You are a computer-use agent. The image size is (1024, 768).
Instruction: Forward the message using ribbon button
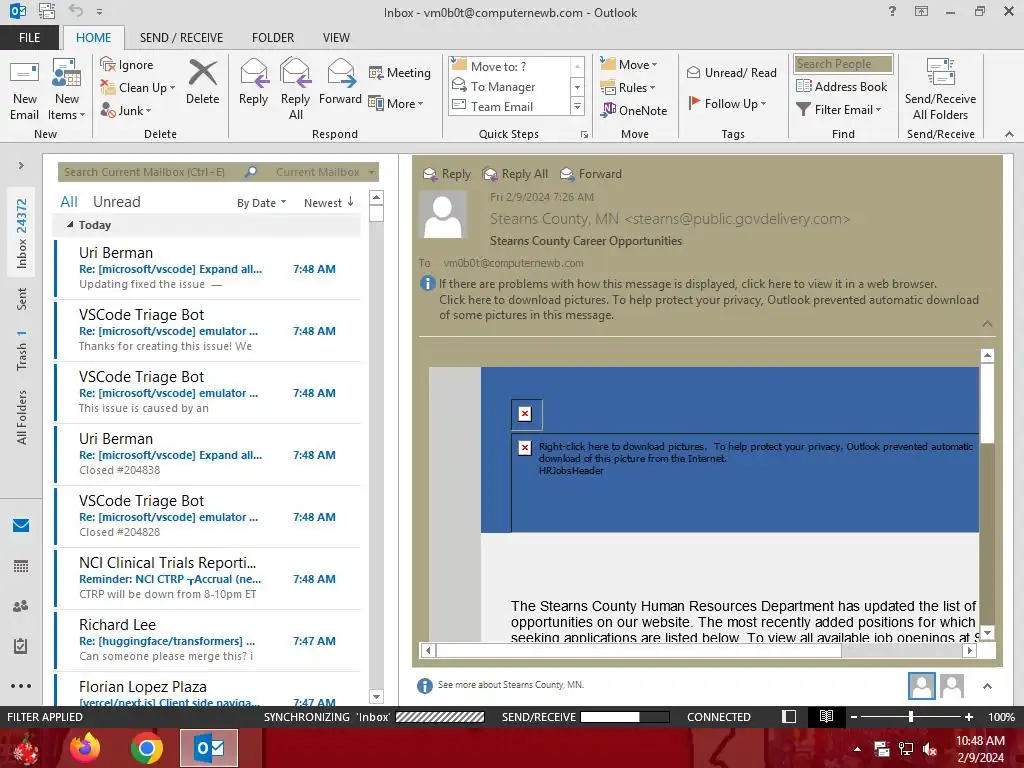coord(340,82)
